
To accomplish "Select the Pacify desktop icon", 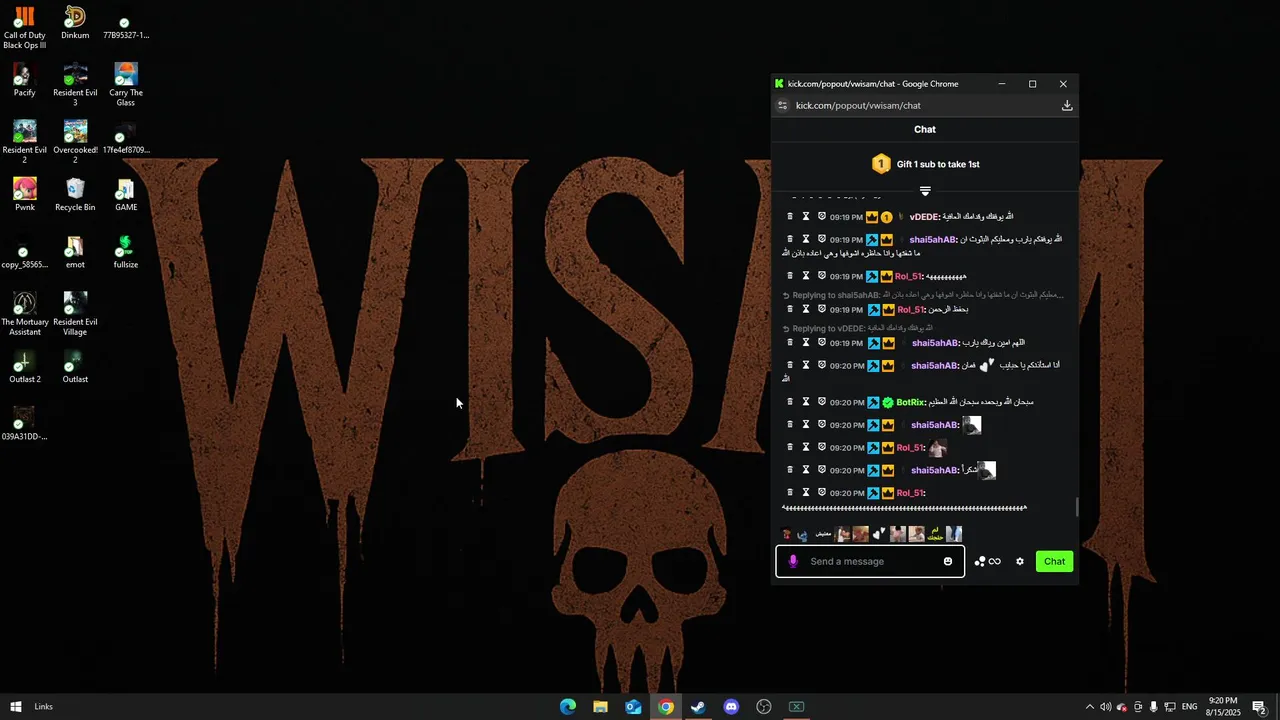I will [x=24, y=80].
